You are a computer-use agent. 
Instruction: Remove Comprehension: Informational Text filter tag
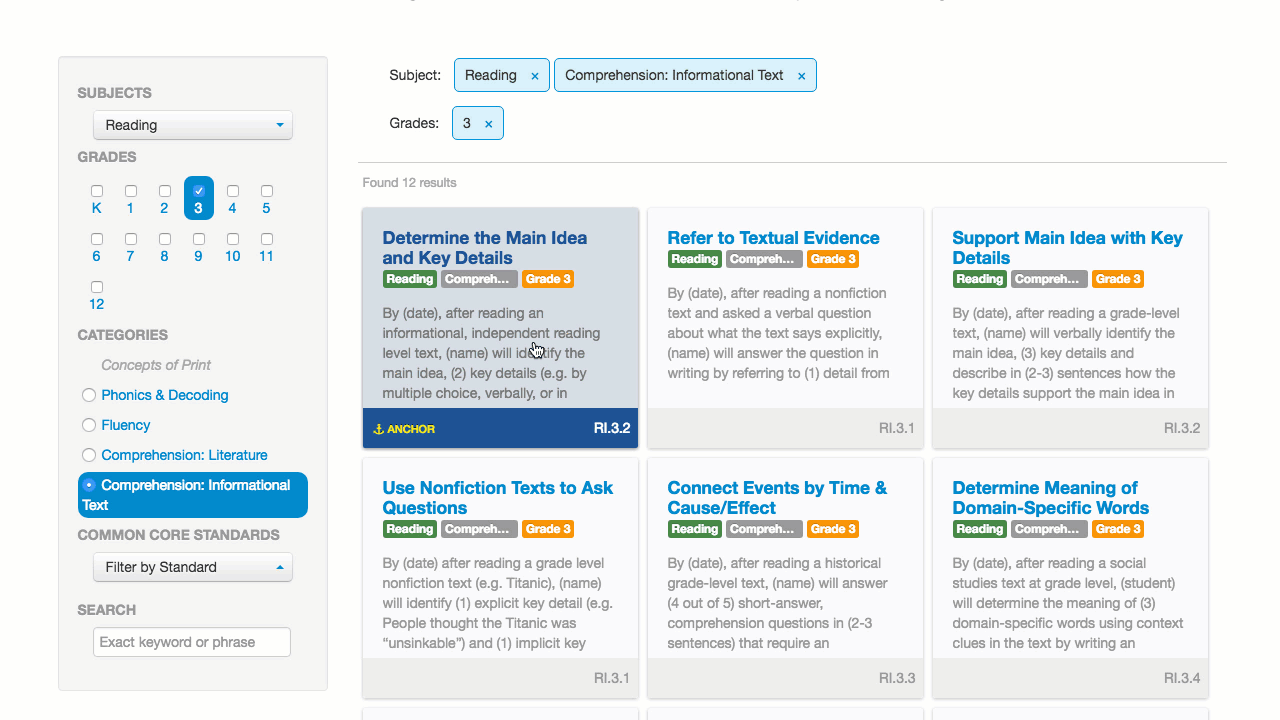801,76
